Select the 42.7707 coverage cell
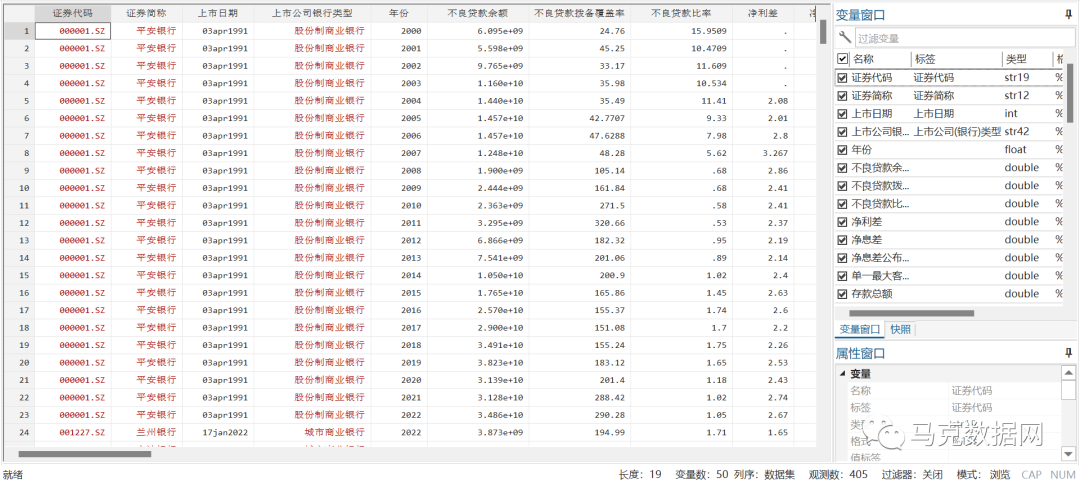The image size is (1080, 482). 579,118
